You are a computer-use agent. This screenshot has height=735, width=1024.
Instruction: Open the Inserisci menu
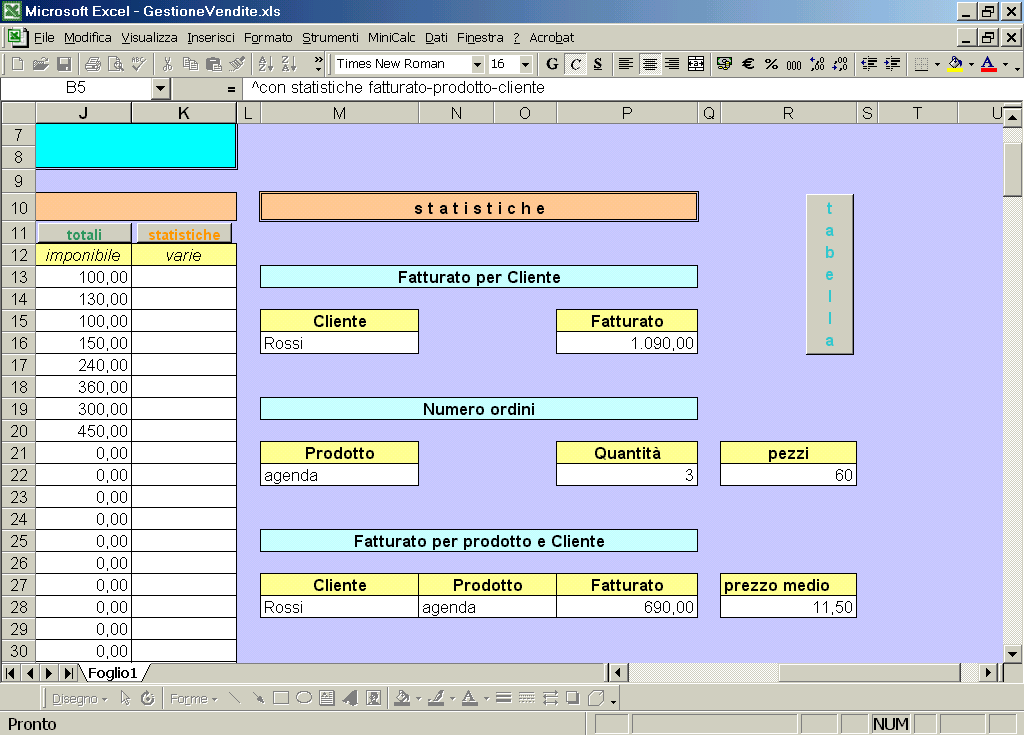(x=210, y=38)
